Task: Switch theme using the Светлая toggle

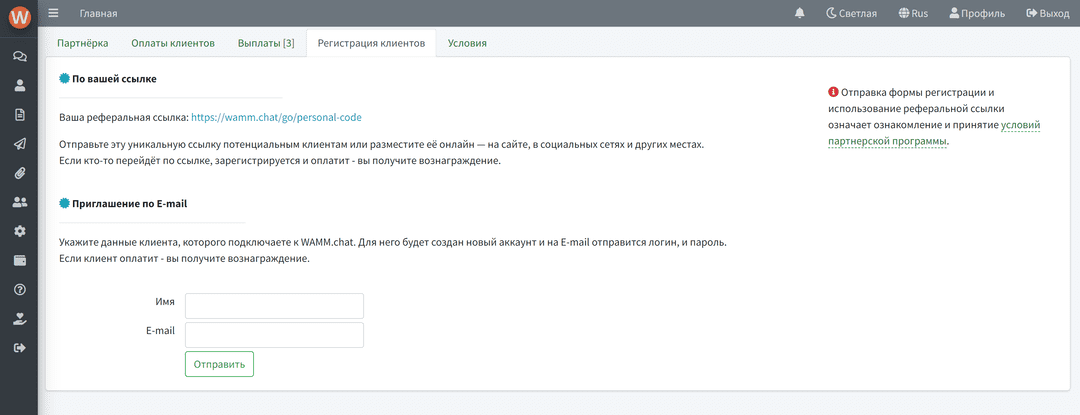Action: point(851,14)
